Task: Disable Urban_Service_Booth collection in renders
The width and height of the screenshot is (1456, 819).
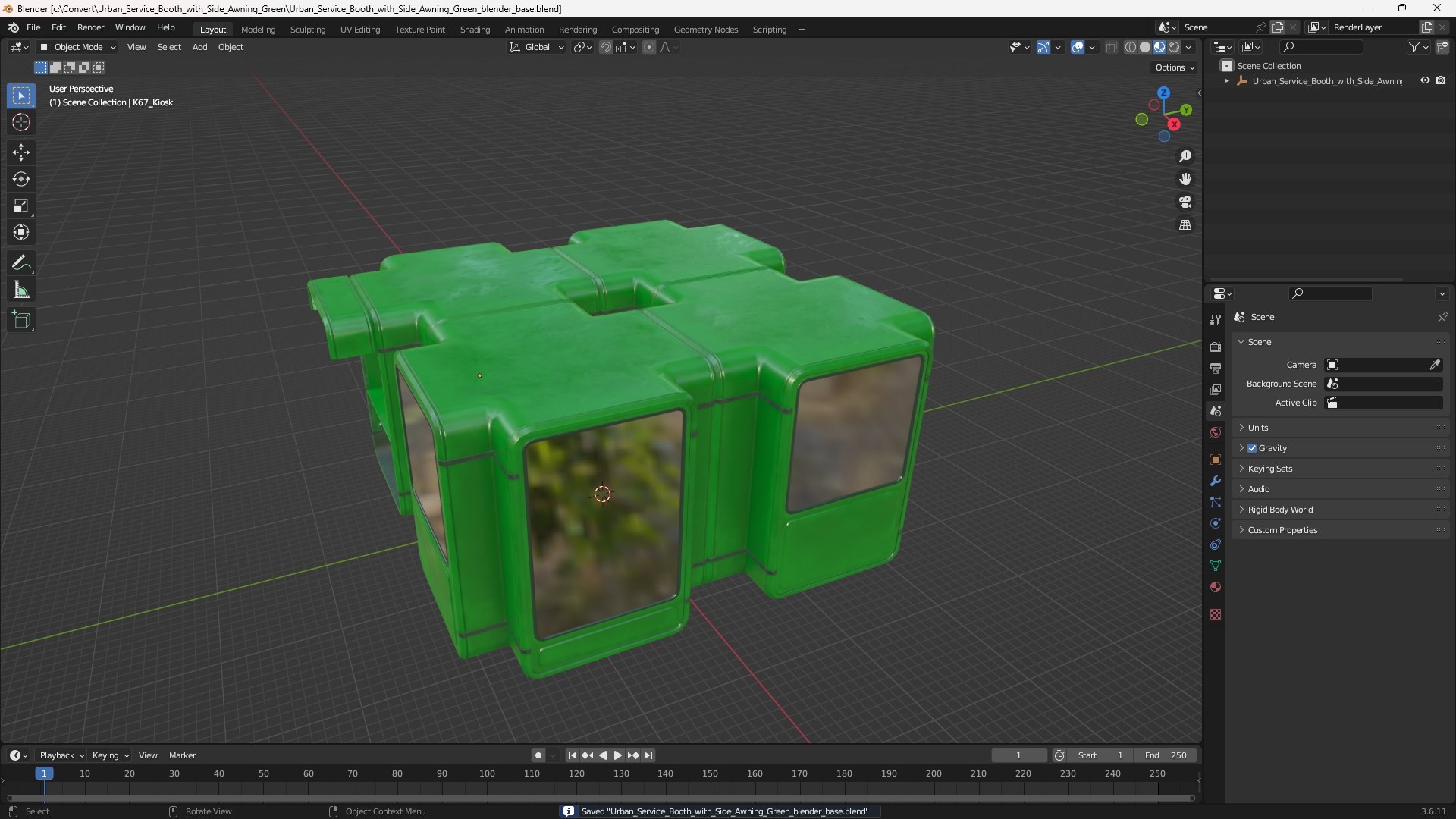Action: [x=1441, y=80]
